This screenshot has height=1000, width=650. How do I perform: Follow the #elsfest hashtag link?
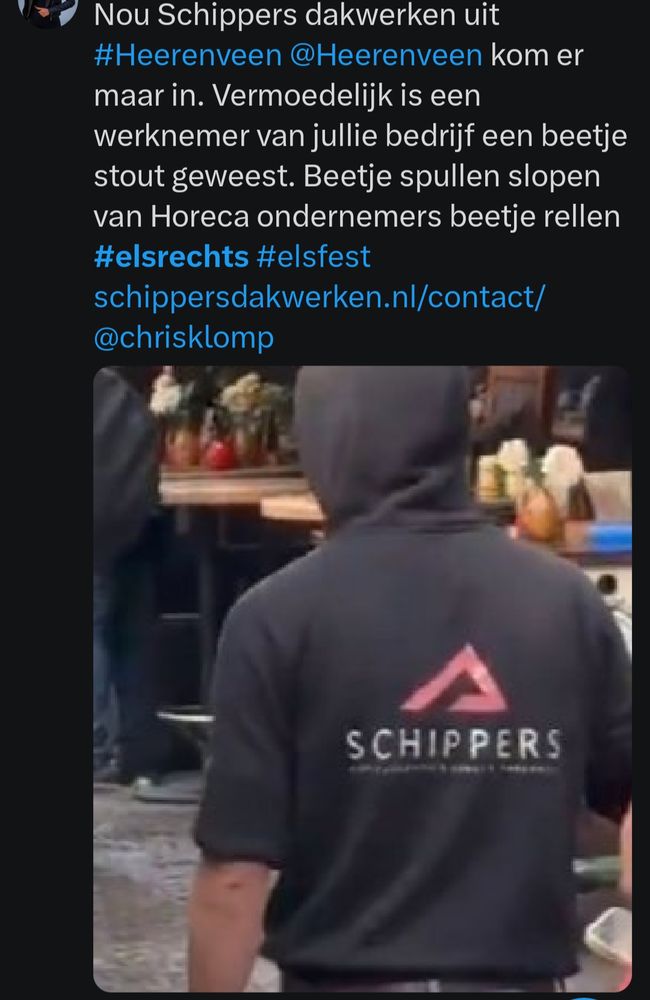pyautogui.click(x=313, y=256)
